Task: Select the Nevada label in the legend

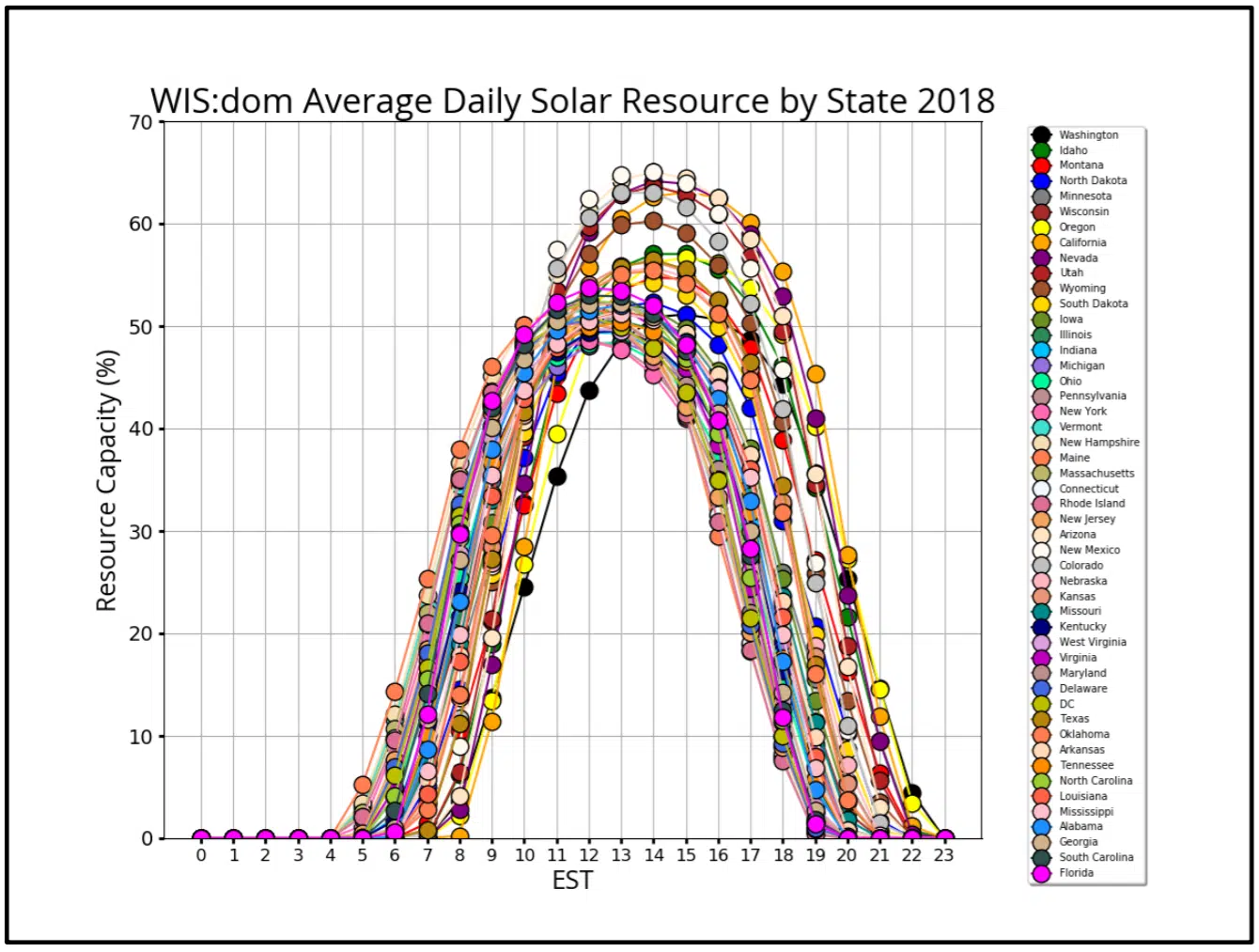Action: [1078, 258]
